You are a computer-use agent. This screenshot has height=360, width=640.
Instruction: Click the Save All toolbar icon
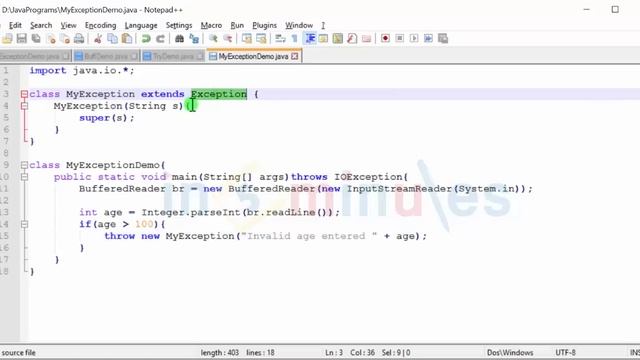coord(36,39)
